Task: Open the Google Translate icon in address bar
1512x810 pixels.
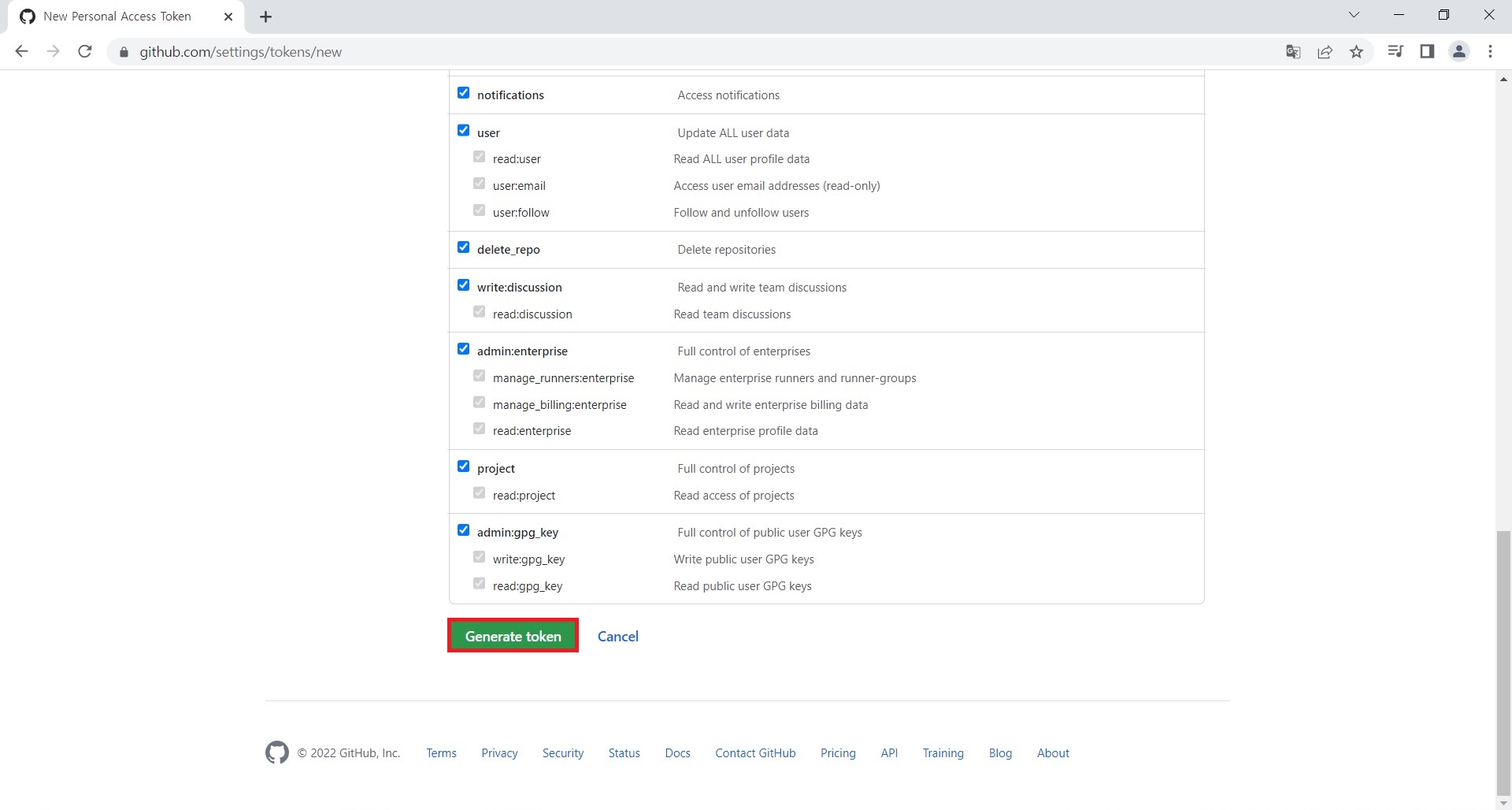Action: click(x=1293, y=52)
